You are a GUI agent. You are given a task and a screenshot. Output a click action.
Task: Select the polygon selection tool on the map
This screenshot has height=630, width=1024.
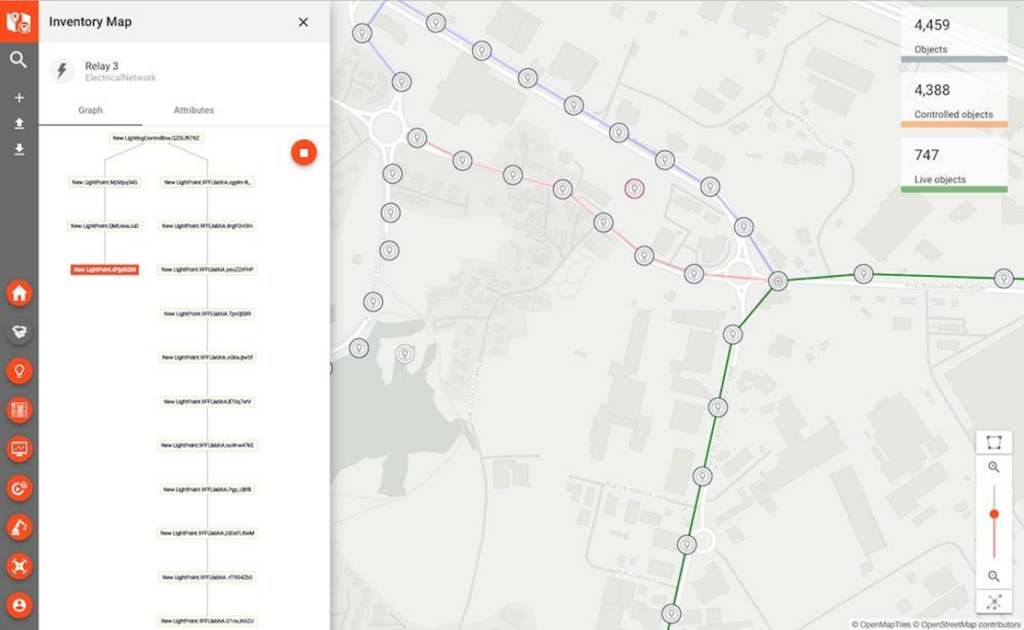point(995,441)
